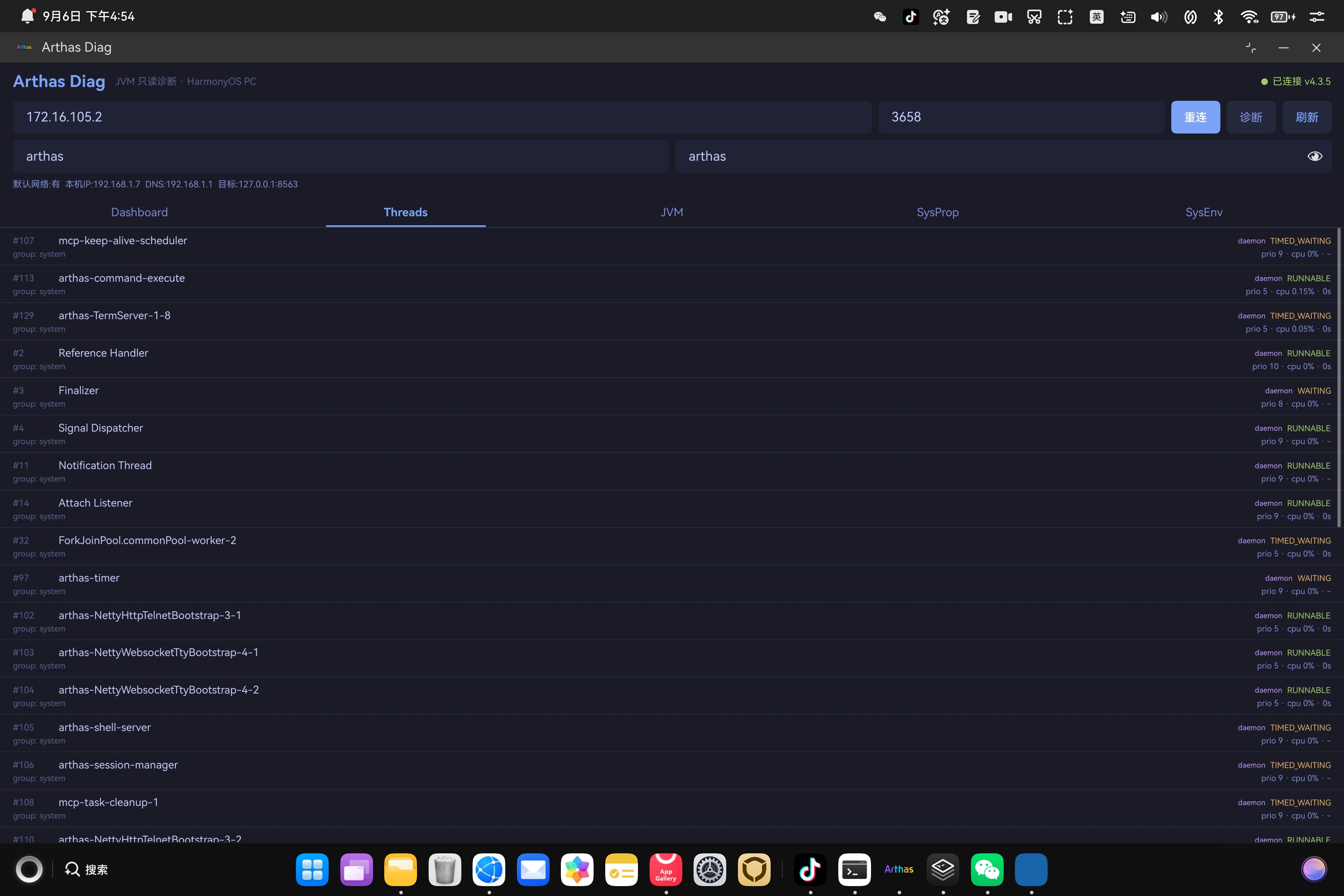Open the SysEnv tab
Screen dimensions: 1344x896
point(1204,212)
